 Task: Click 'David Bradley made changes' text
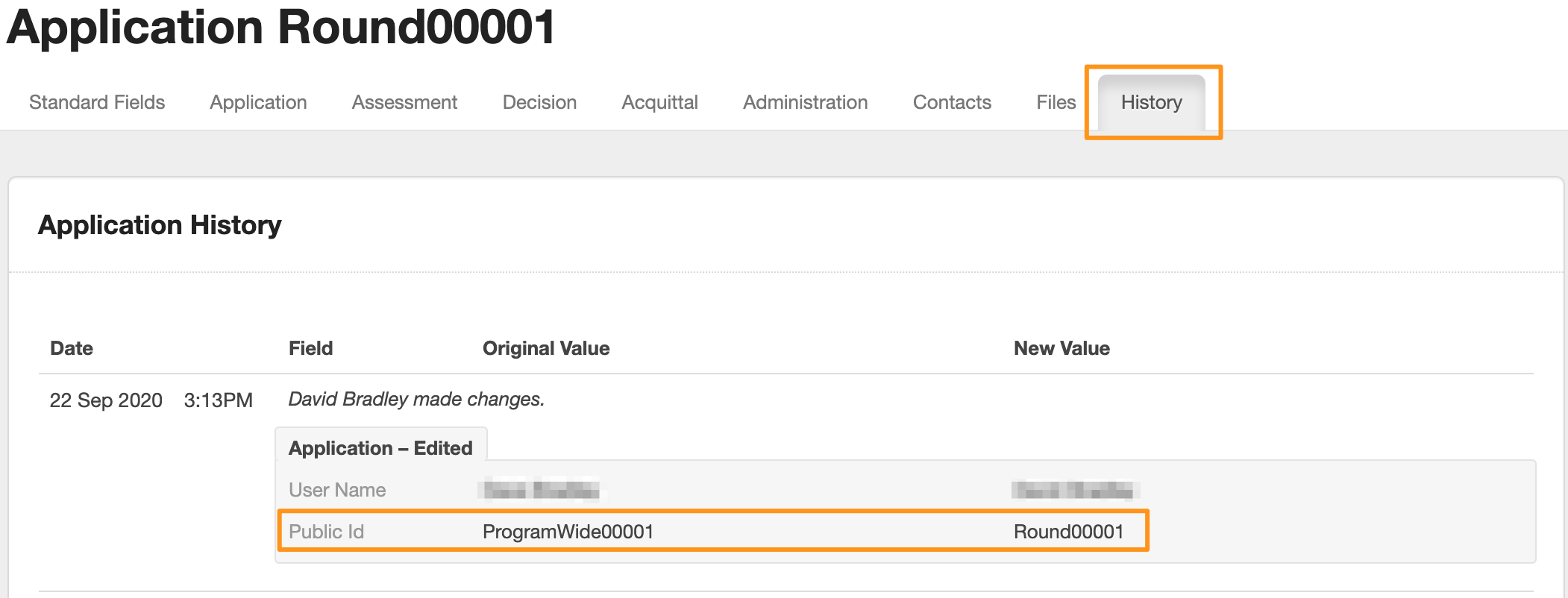(416, 399)
